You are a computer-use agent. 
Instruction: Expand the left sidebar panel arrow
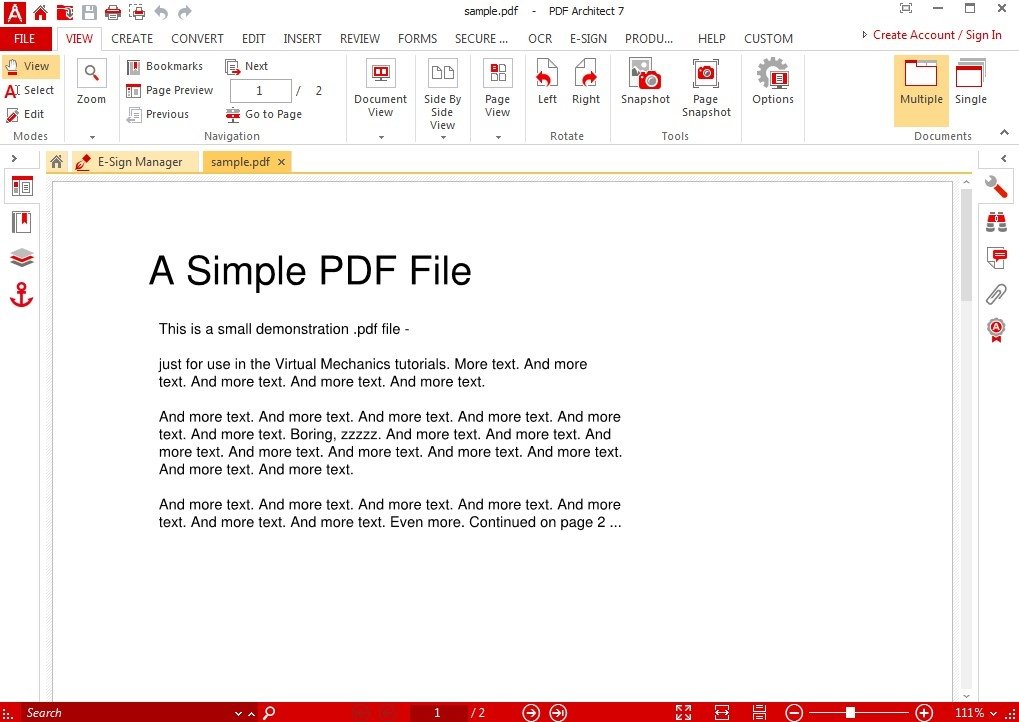point(14,158)
